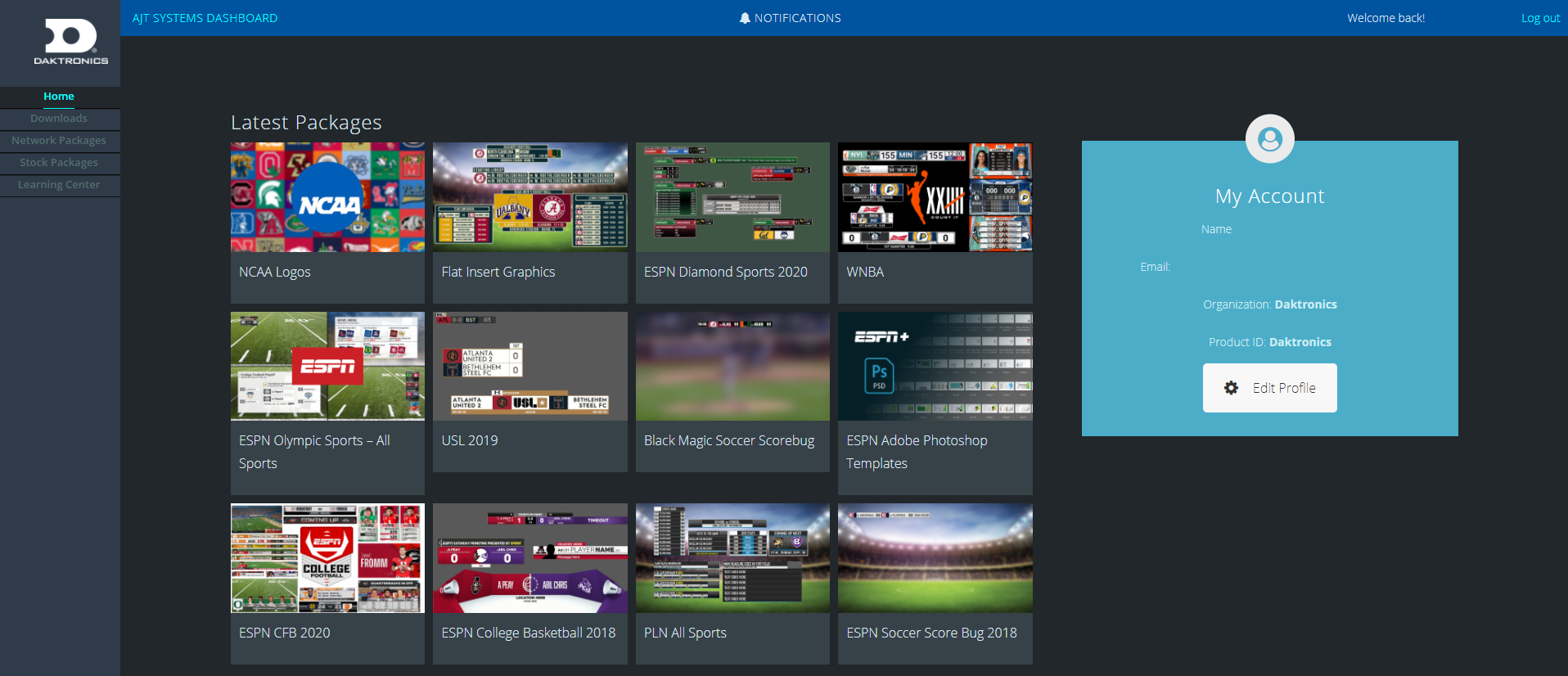Open the NCAA Logos package thumbnail
This screenshot has width=1568, height=676.
(327, 197)
